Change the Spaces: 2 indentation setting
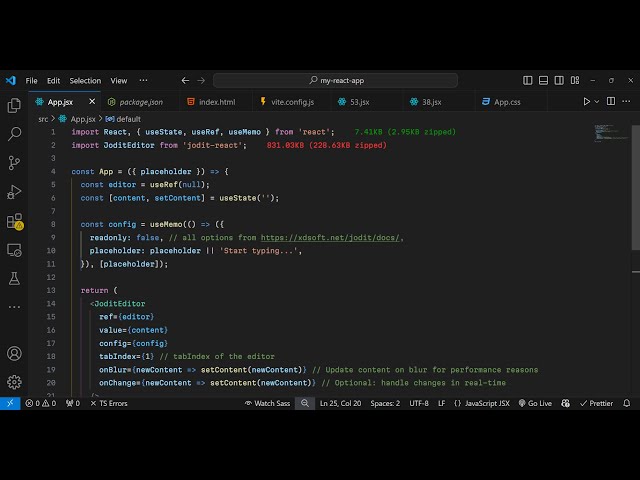The width and height of the screenshot is (640, 480). [x=385, y=403]
